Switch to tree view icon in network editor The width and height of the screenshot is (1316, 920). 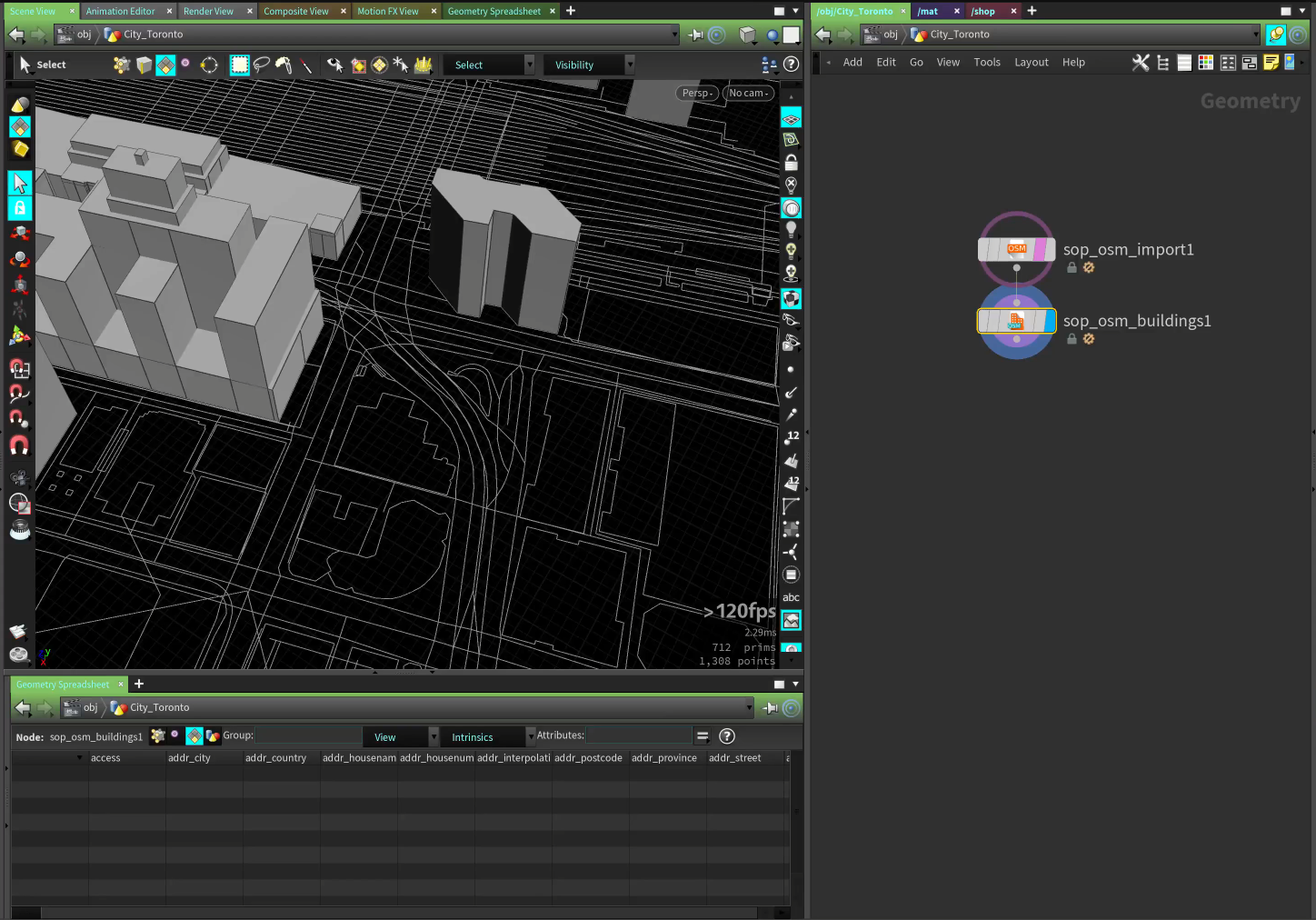[1162, 63]
